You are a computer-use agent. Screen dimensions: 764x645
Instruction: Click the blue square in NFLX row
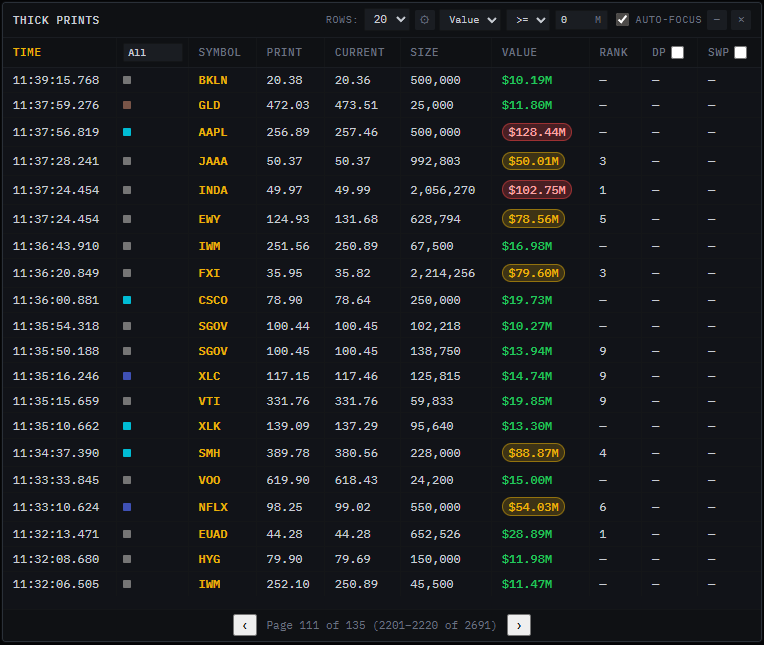coord(127,507)
